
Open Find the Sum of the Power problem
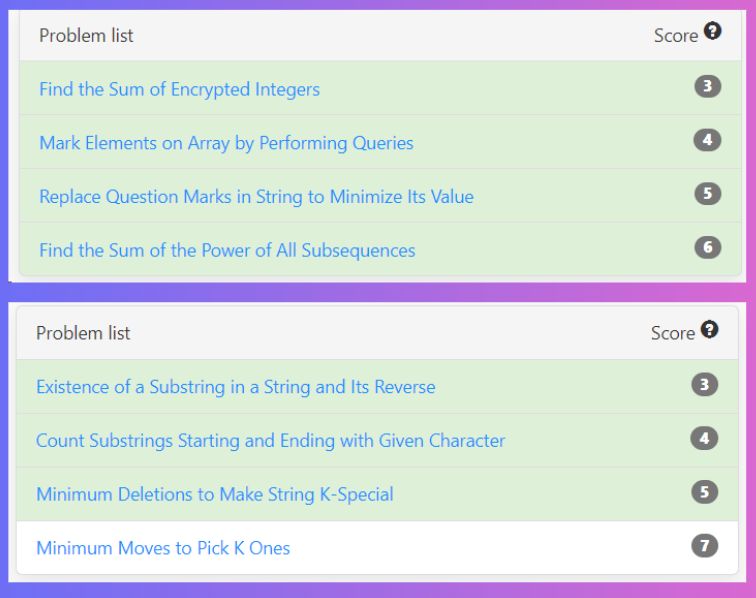(x=227, y=251)
